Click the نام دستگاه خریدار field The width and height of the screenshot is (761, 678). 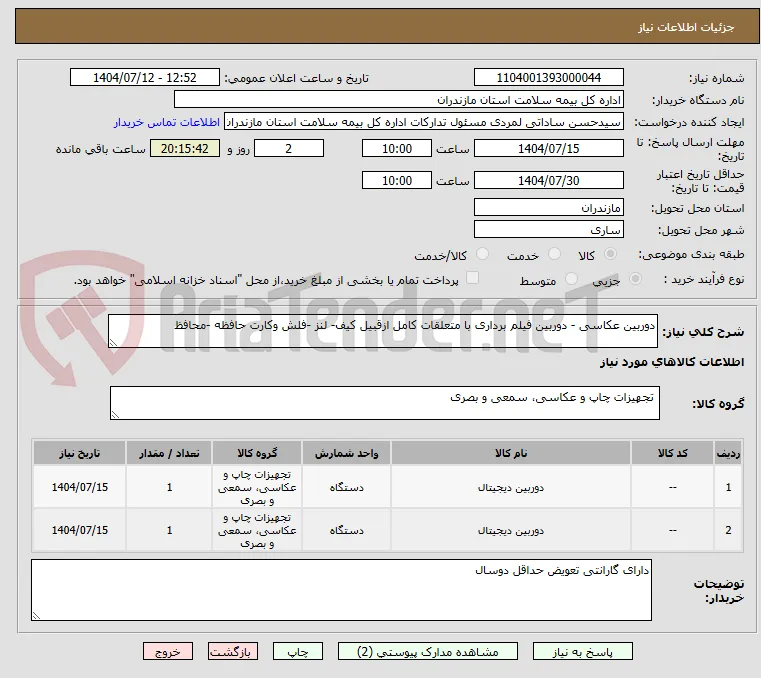398,99
